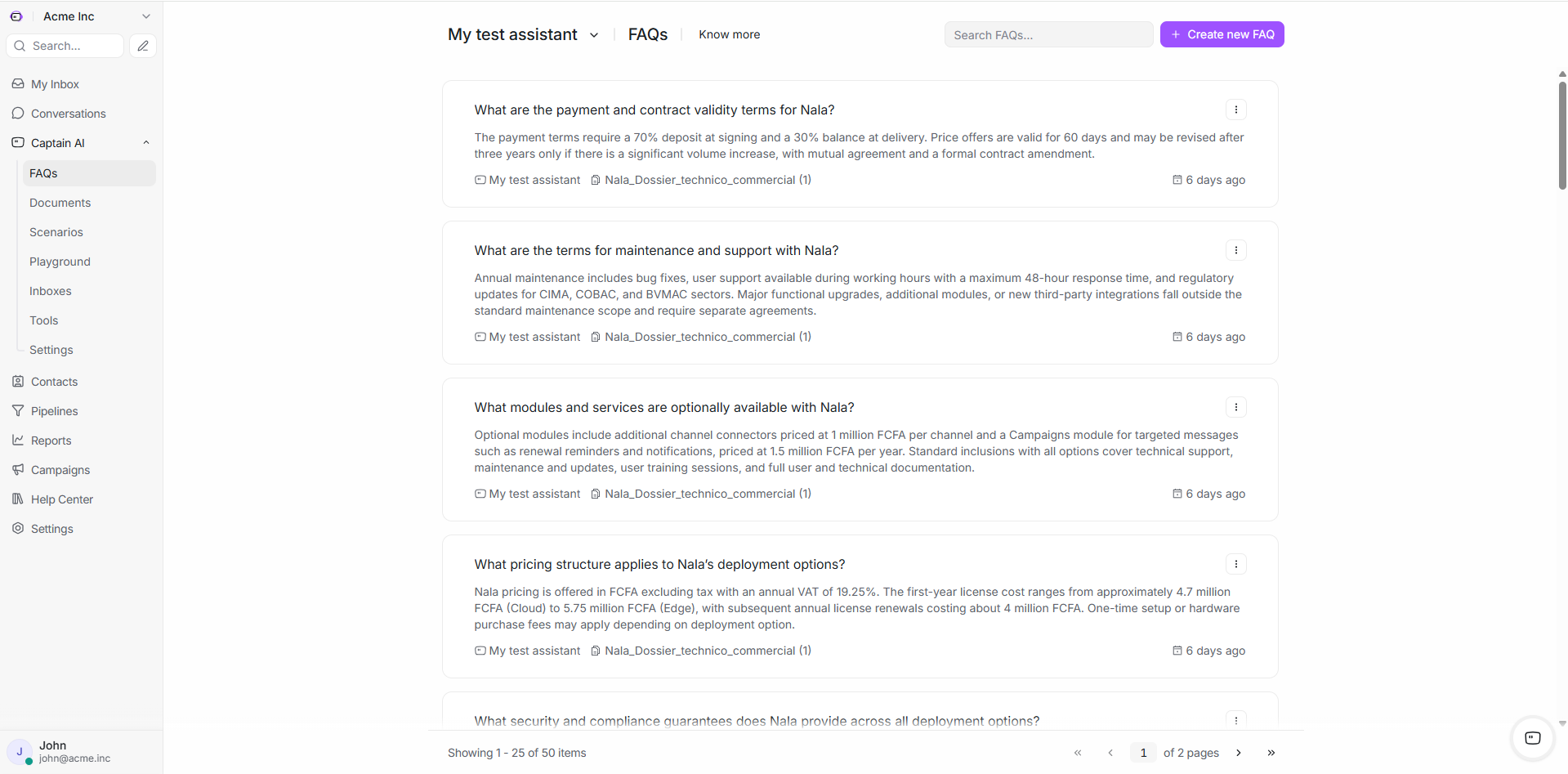Go to the last page with the double-arrow icon

pos(1271,753)
